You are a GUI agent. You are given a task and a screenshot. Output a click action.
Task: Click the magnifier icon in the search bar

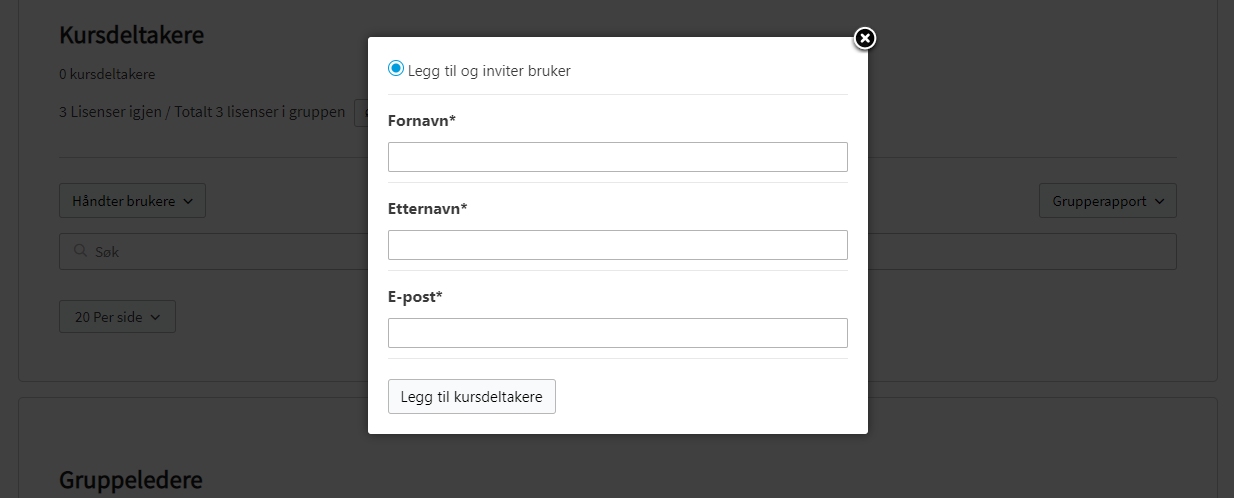pyautogui.click(x=79, y=252)
